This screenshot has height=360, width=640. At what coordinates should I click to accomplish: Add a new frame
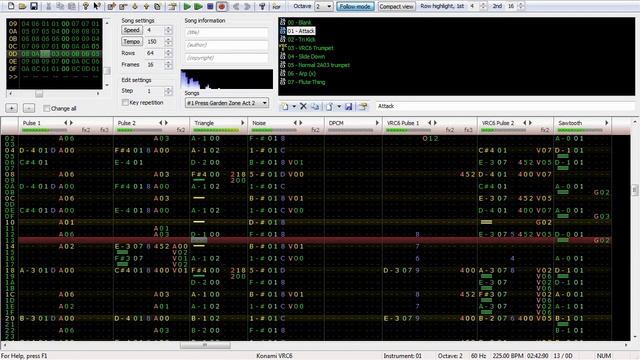pyautogui.click(x=111, y=6)
